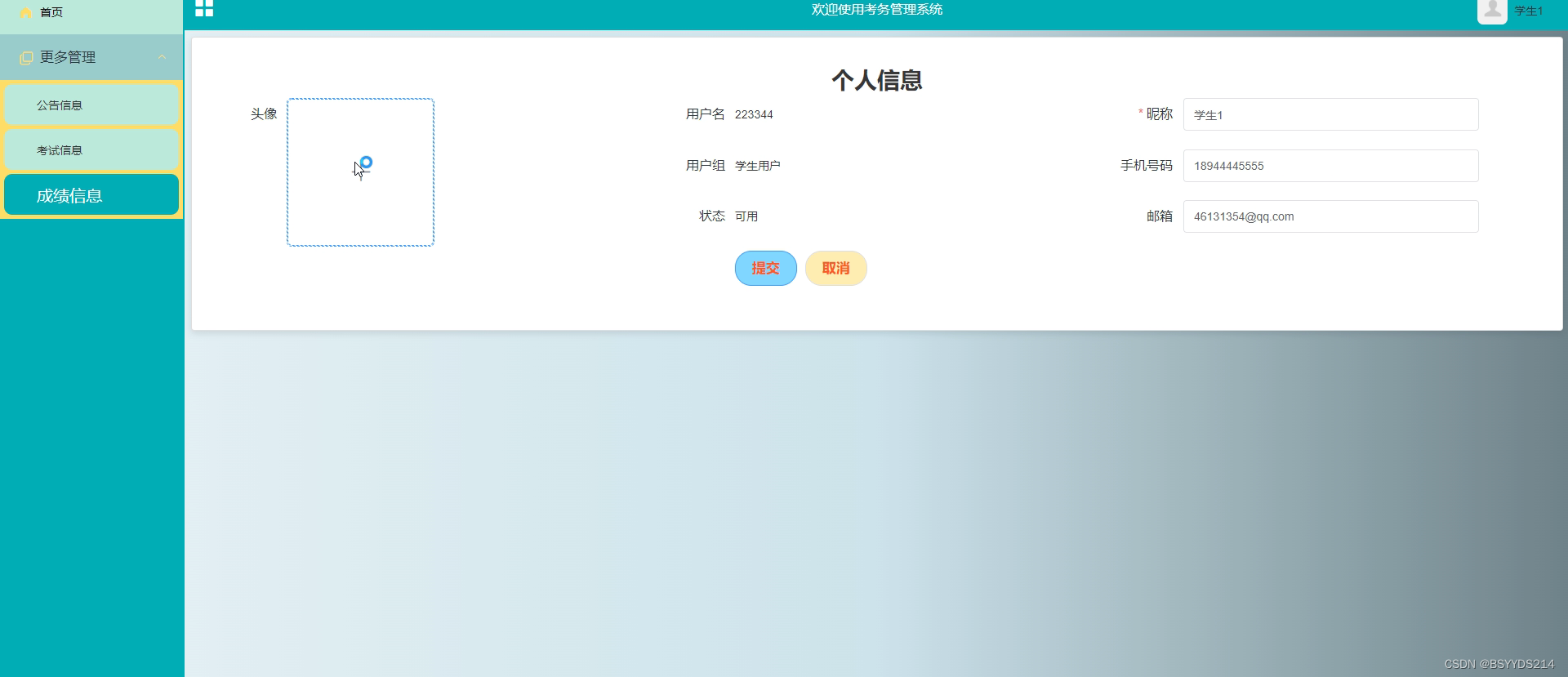Click the user avatar icon in header
Viewport: 1568px width, 677px height.
(x=1492, y=11)
